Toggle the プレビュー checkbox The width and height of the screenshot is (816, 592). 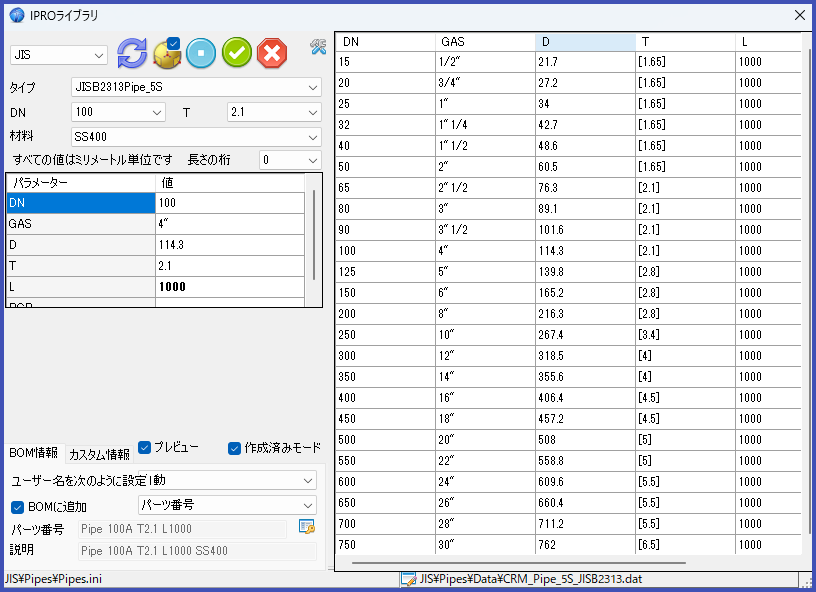[145, 447]
